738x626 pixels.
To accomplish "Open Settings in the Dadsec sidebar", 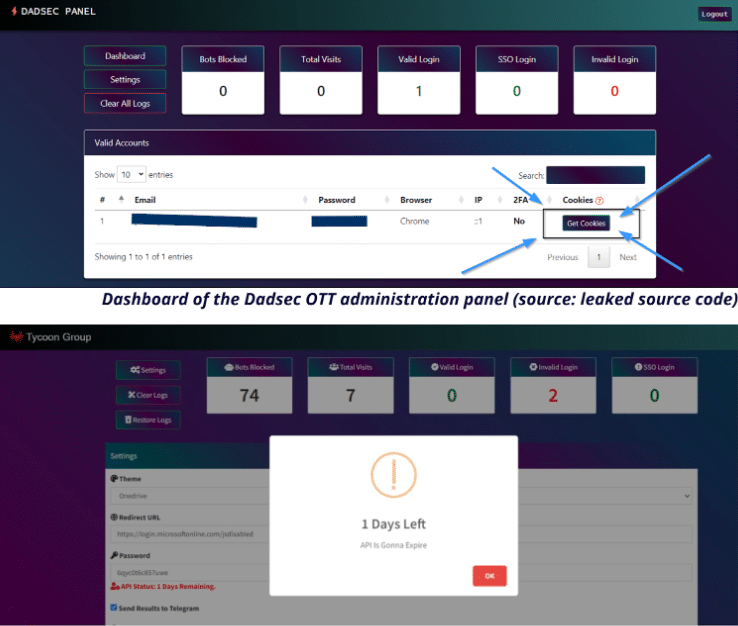I will [x=125, y=80].
